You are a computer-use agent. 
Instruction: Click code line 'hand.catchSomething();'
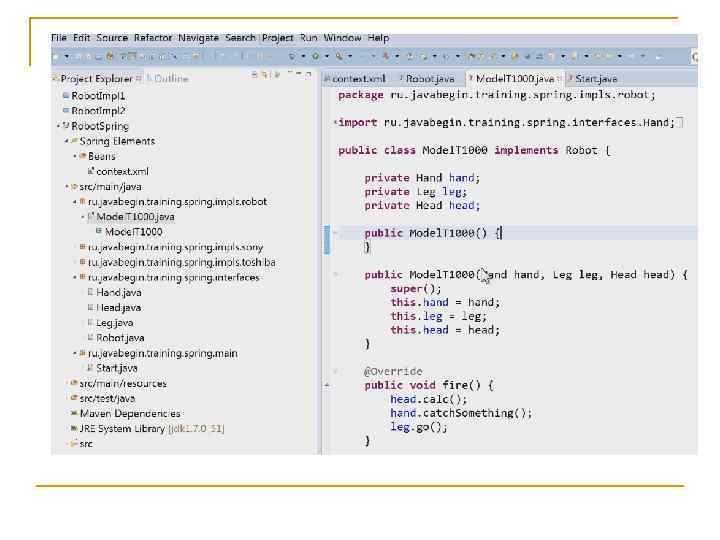tap(461, 413)
